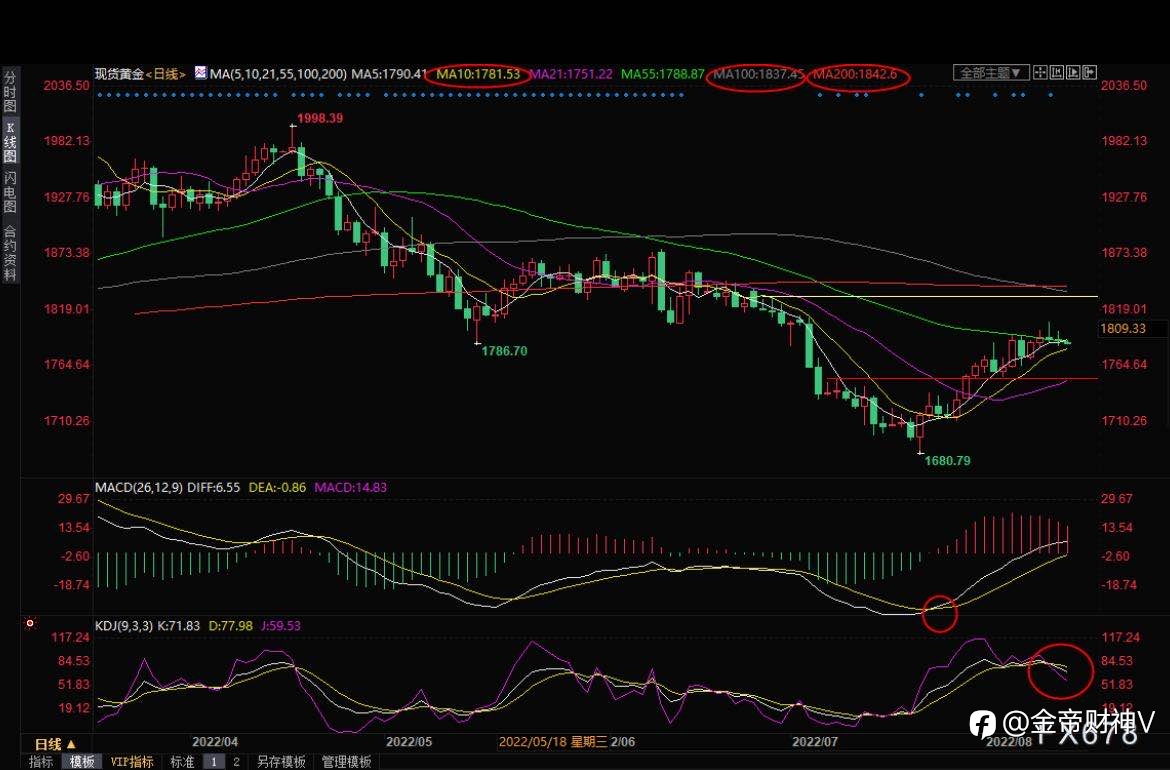Select the 指标 tab at bottom
Viewport: 1170px width, 770px height.
click(x=41, y=762)
